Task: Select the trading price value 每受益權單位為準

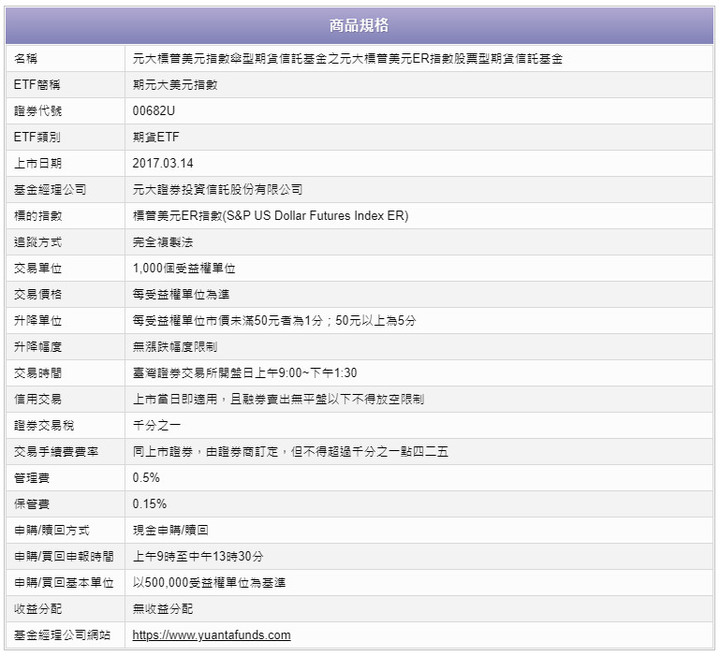Action: tap(181, 294)
